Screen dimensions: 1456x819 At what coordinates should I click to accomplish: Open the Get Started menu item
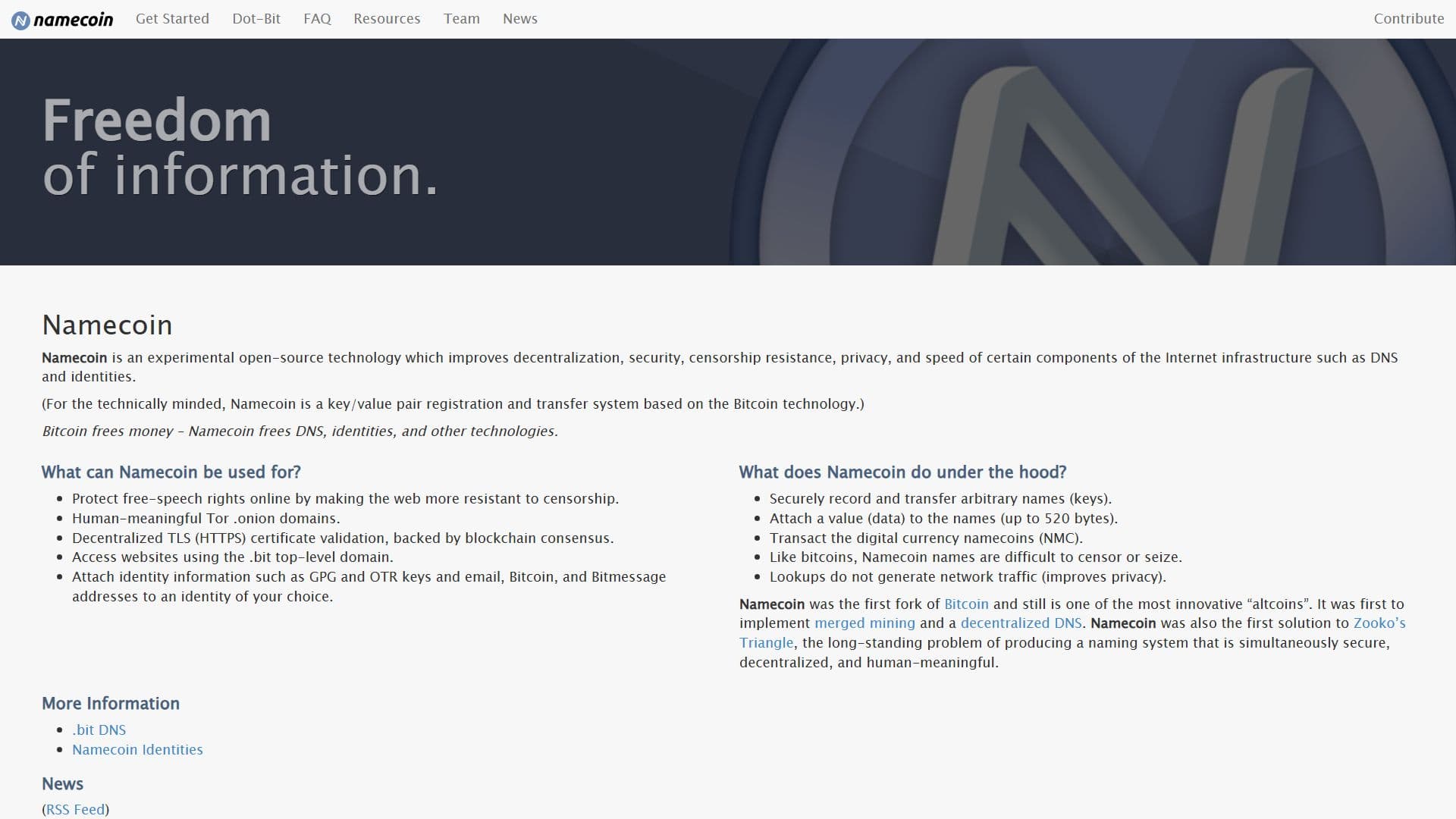(172, 19)
